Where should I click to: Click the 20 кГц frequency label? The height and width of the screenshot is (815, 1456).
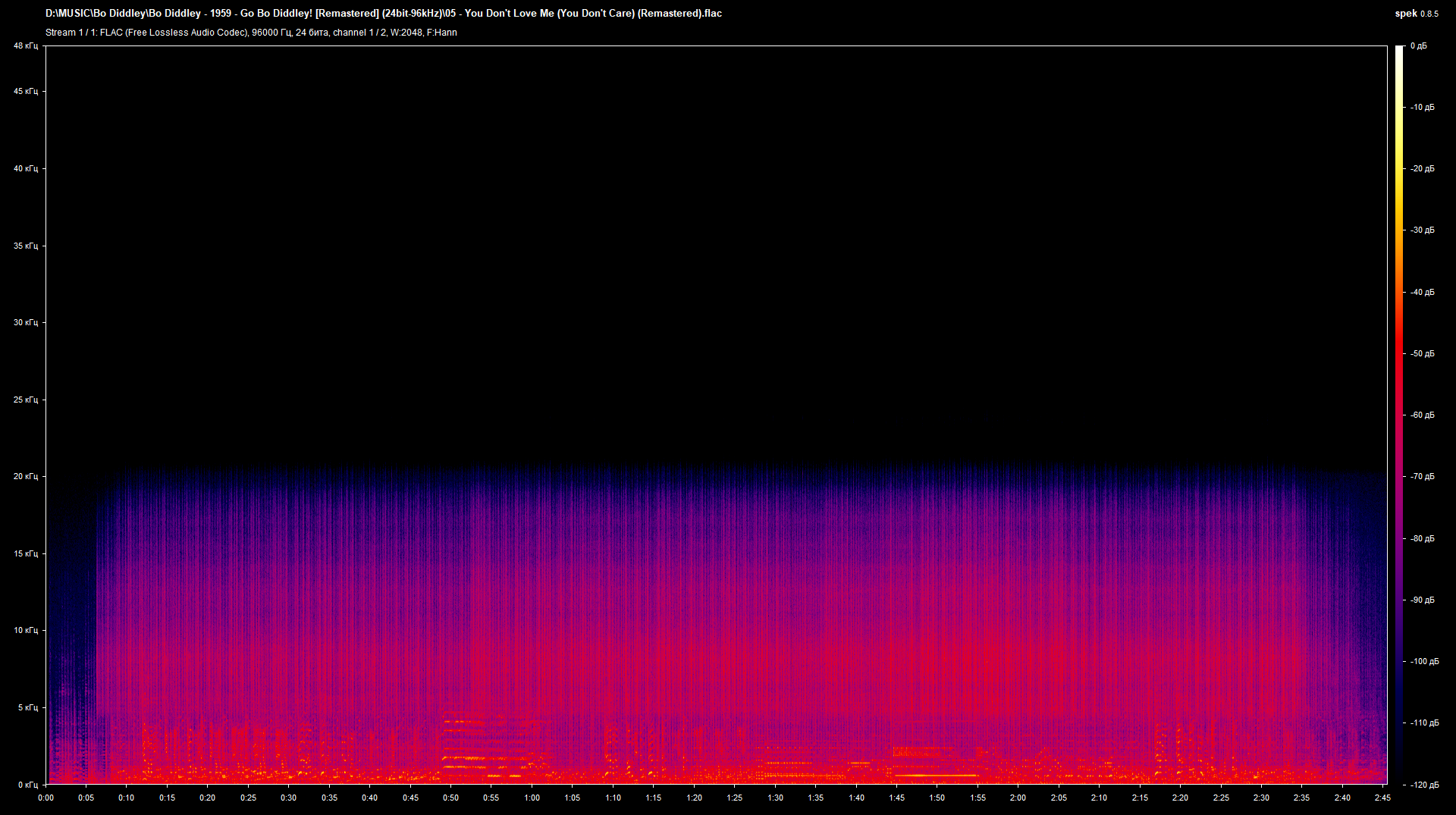pos(25,477)
